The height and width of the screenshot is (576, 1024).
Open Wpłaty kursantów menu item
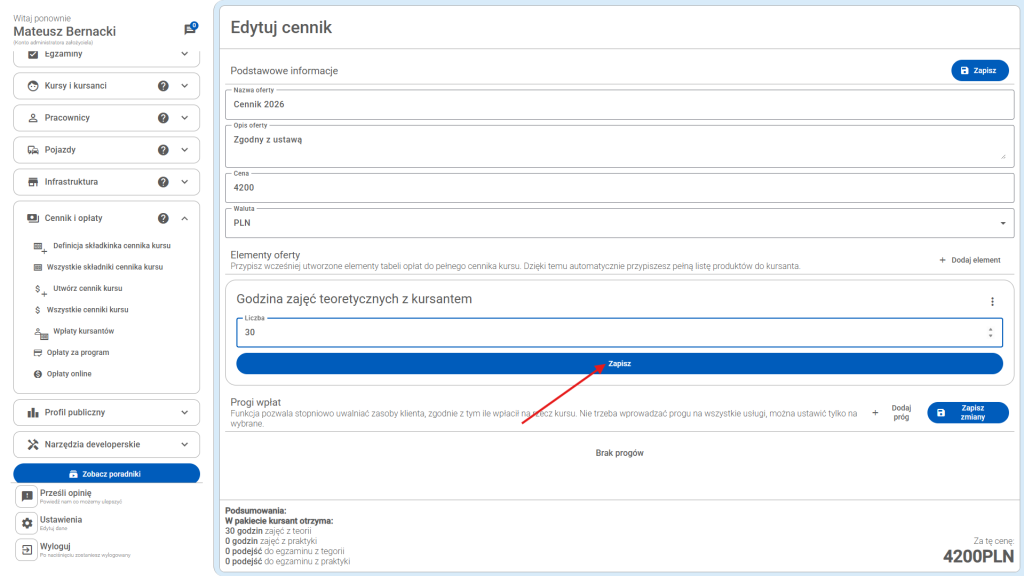[x=83, y=331]
